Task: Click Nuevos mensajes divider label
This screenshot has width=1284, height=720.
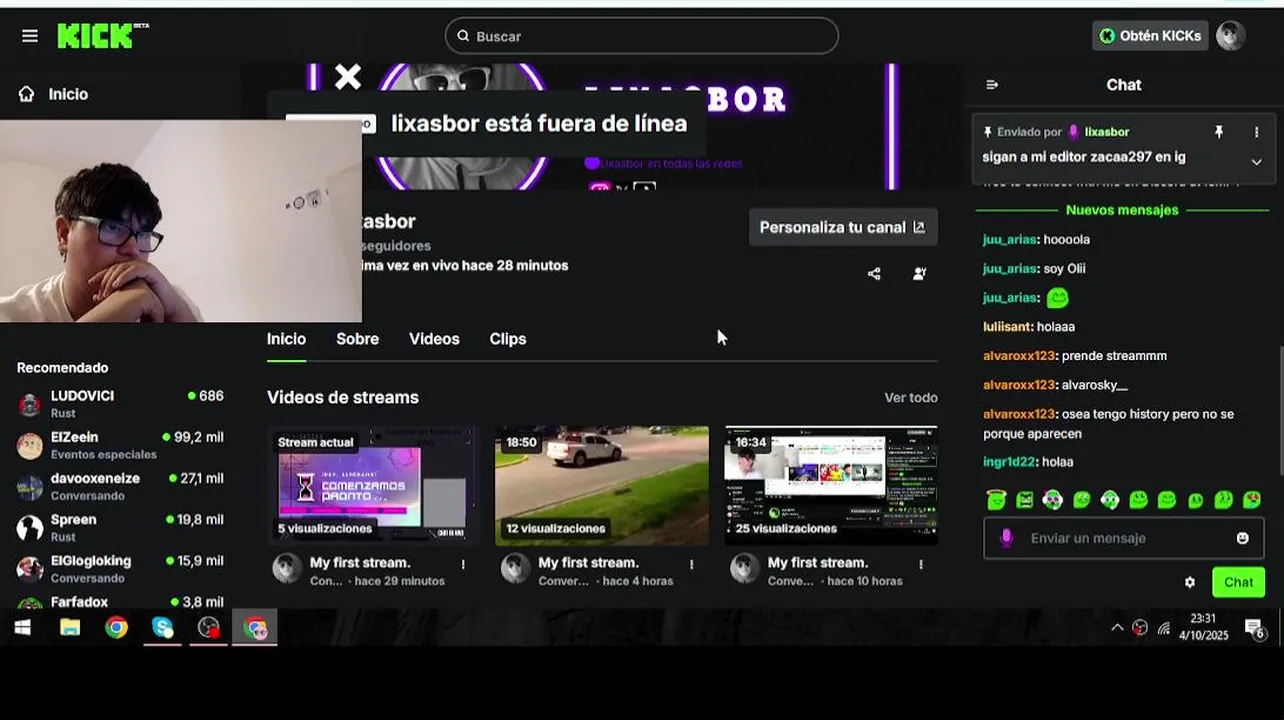Action: [x=1122, y=210]
